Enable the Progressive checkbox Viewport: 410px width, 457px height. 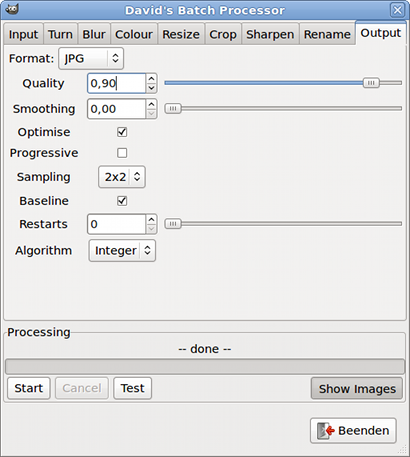(x=122, y=153)
